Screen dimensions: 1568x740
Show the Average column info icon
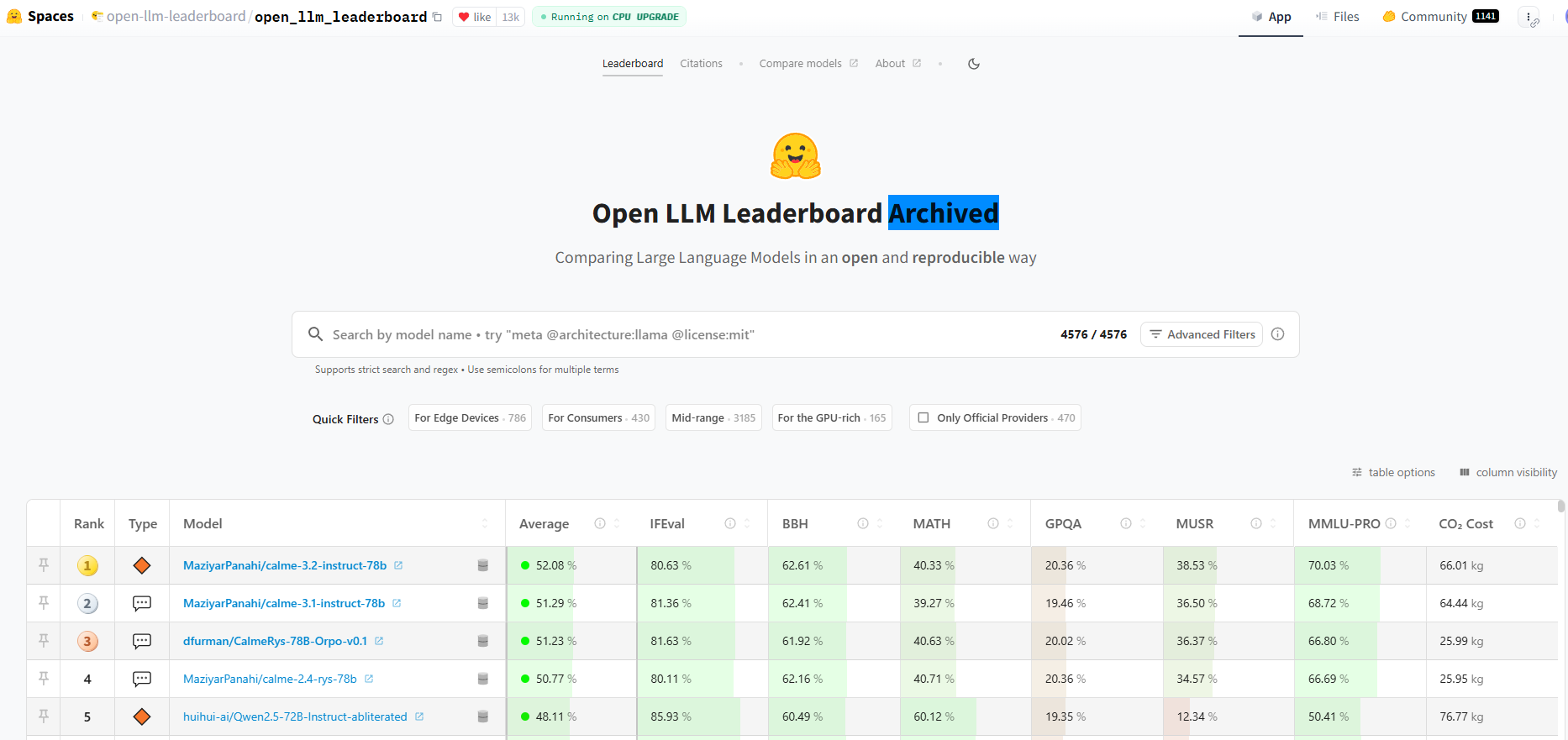click(x=600, y=523)
